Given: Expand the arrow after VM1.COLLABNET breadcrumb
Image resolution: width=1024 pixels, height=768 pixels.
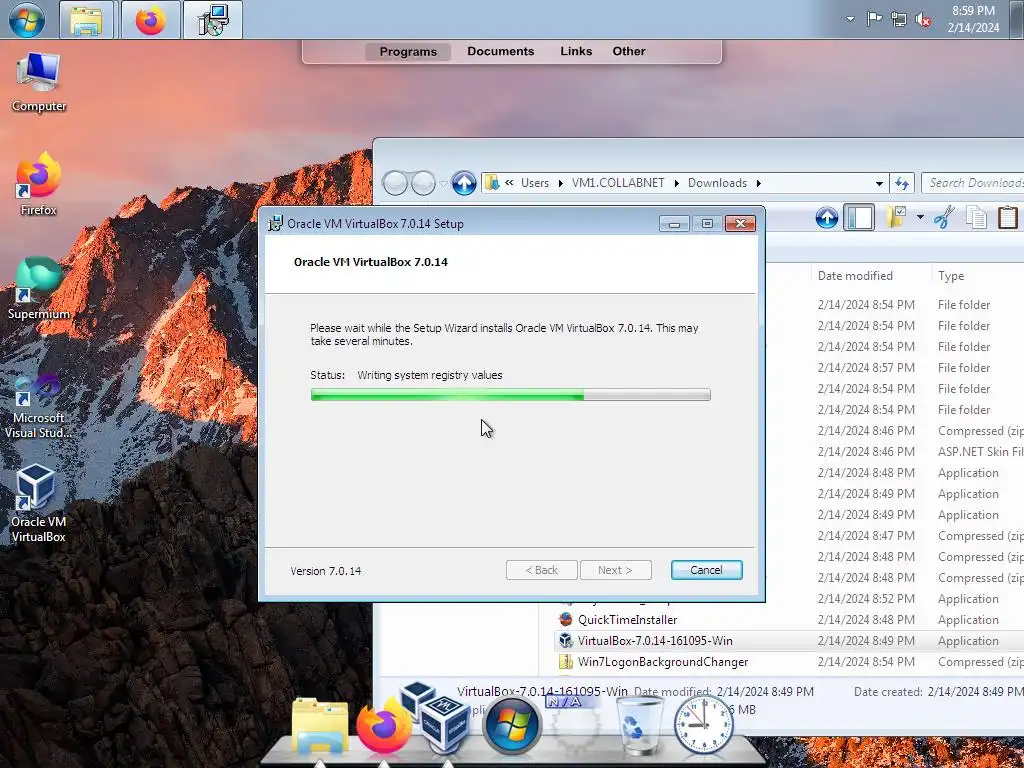Looking at the screenshot, I should (677, 184).
